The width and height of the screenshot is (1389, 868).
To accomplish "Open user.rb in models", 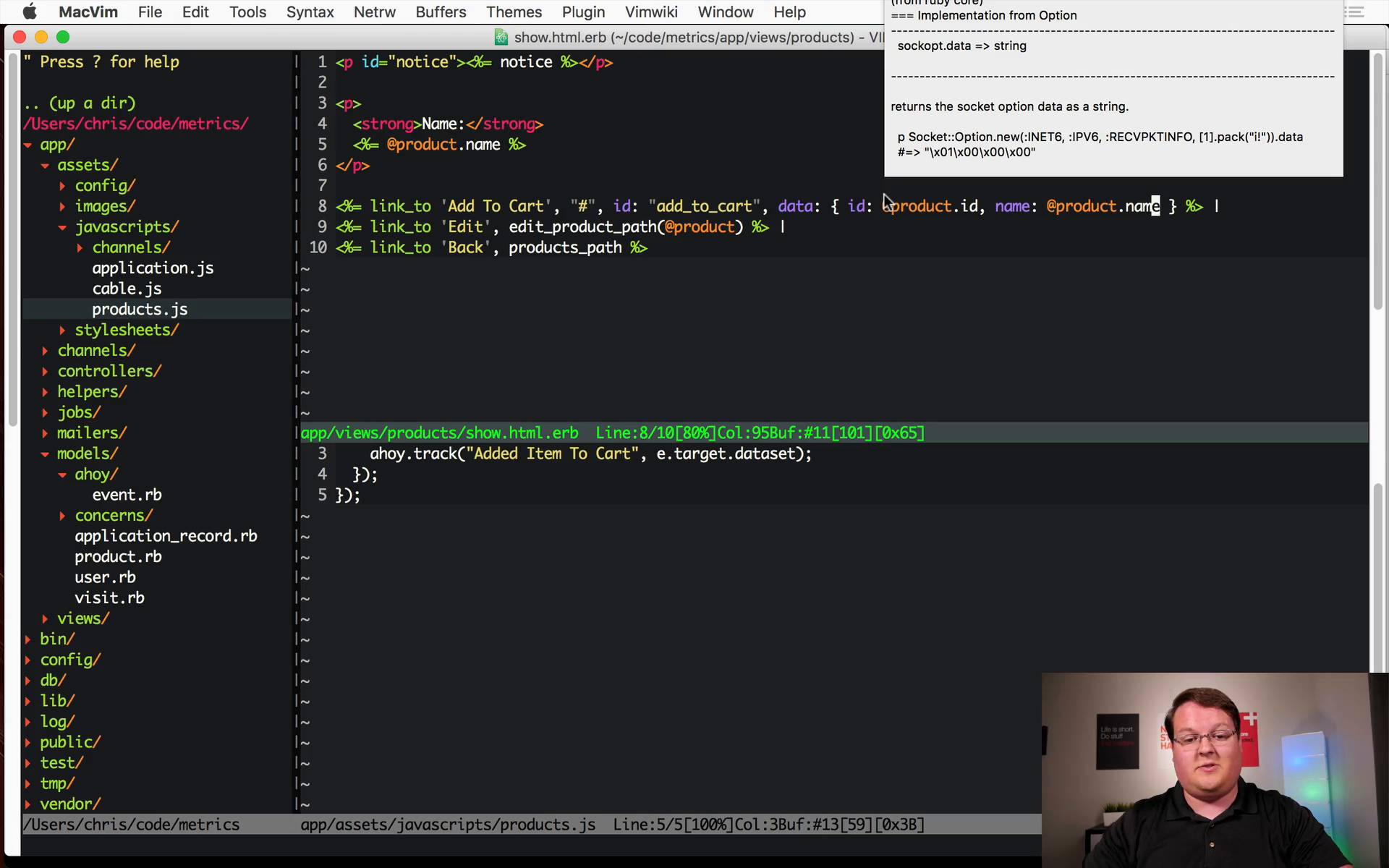I will [105, 577].
